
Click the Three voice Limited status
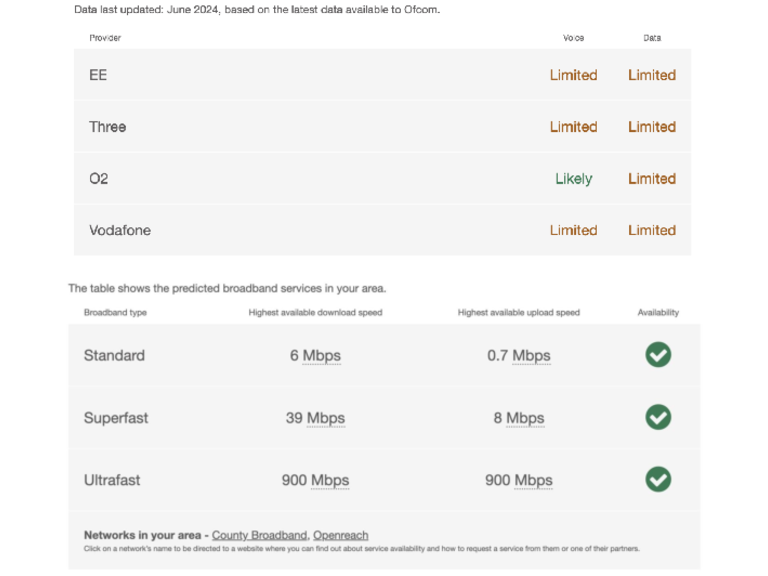click(573, 127)
